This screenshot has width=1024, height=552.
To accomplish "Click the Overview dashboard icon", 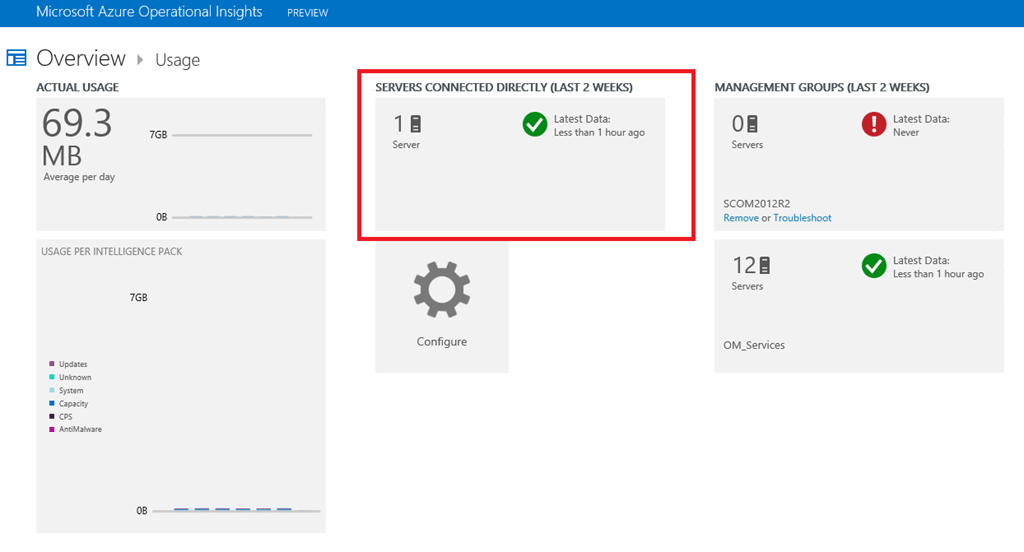I will tap(16, 58).
